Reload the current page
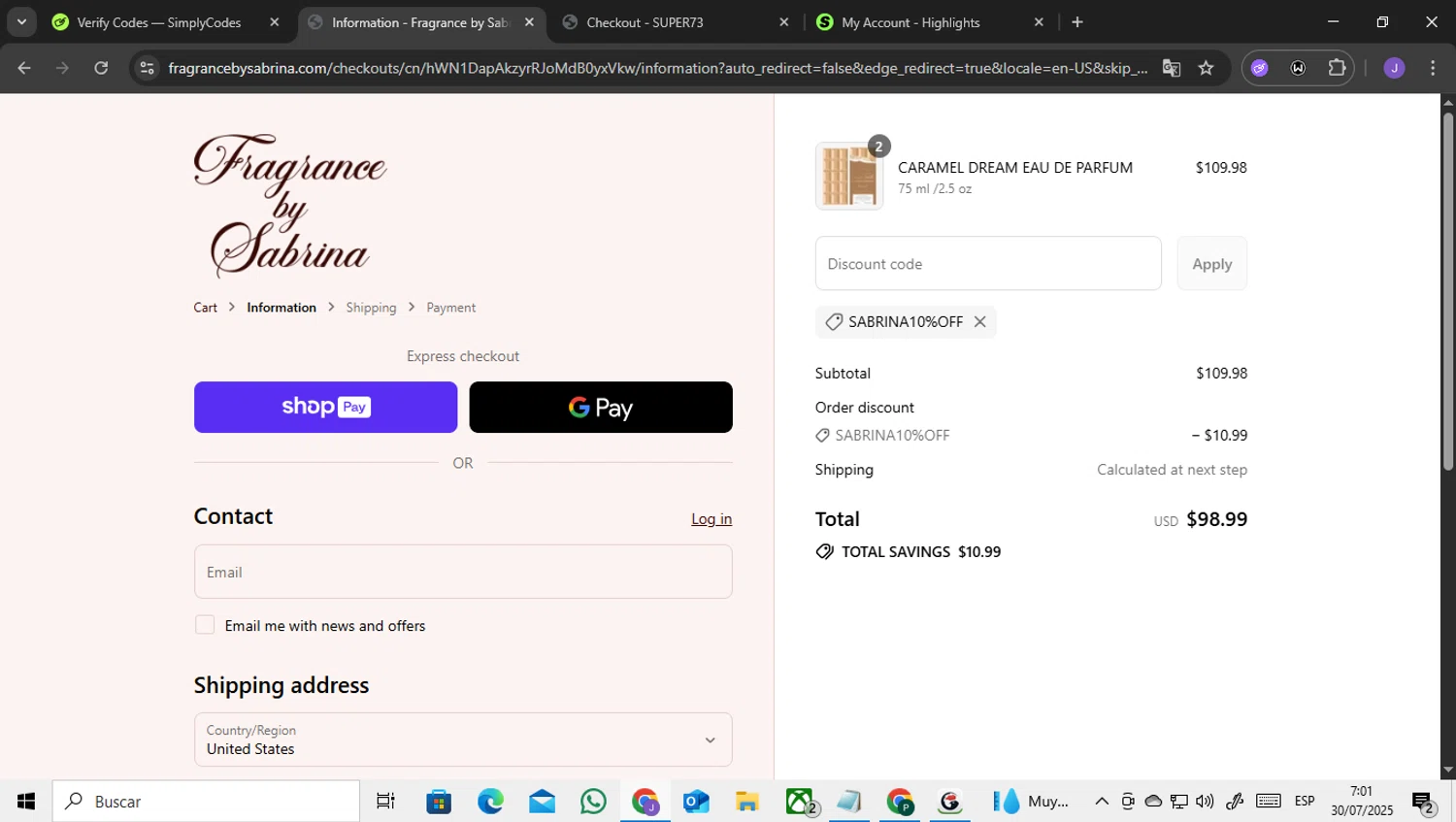The height and width of the screenshot is (822, 1456). (101, 68)
